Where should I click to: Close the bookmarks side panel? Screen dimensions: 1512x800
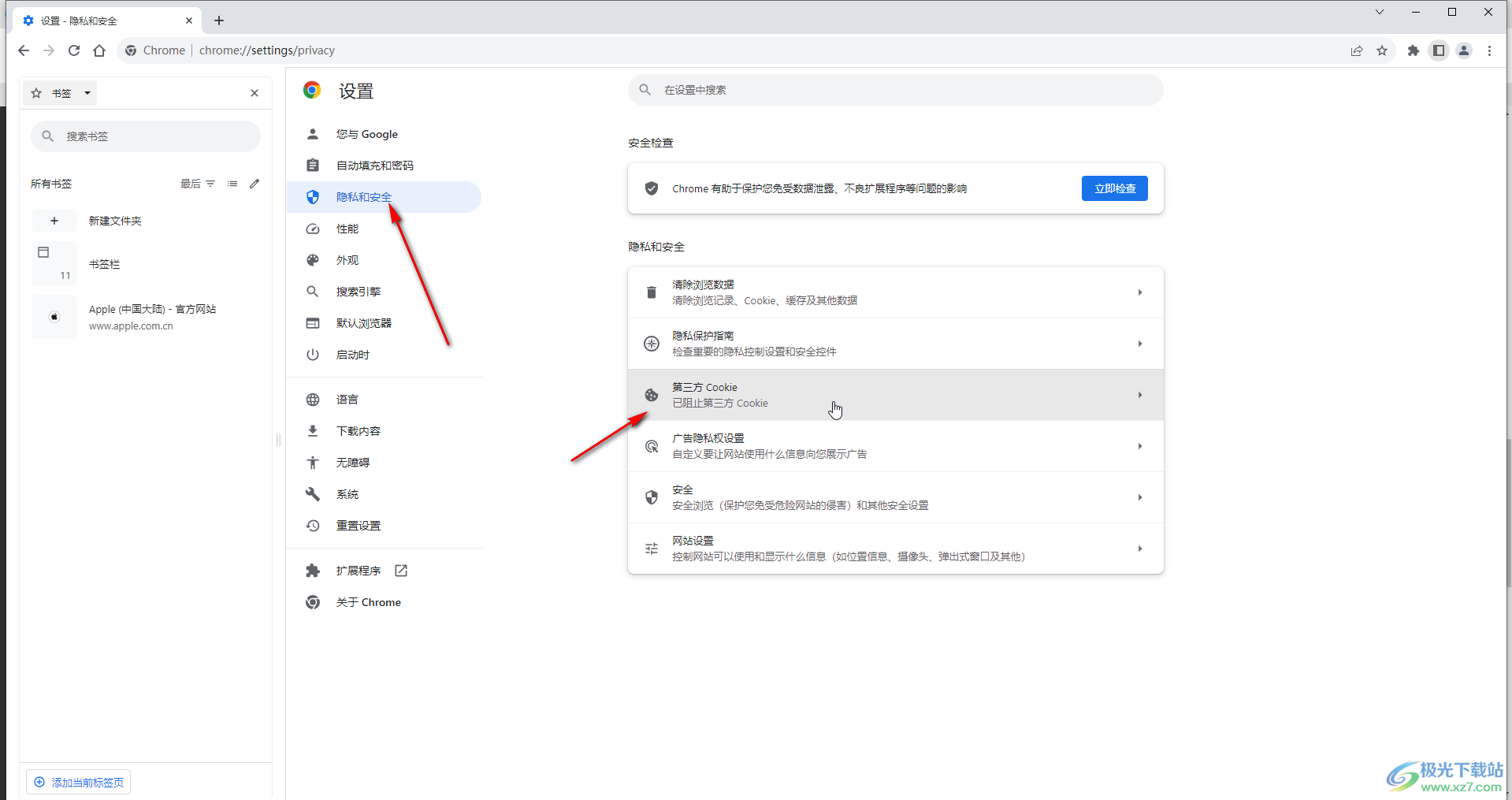(254, 93)
